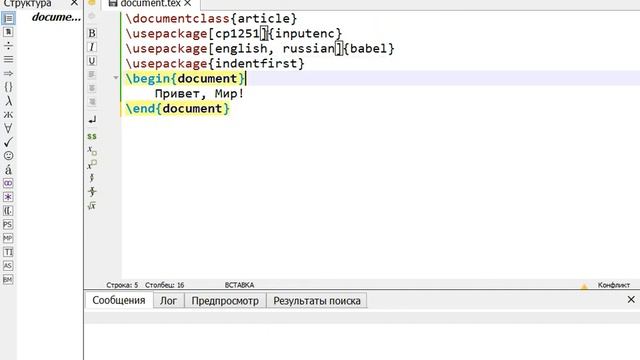Open miscellaneous math (∀) symbols

pos(8,128)
